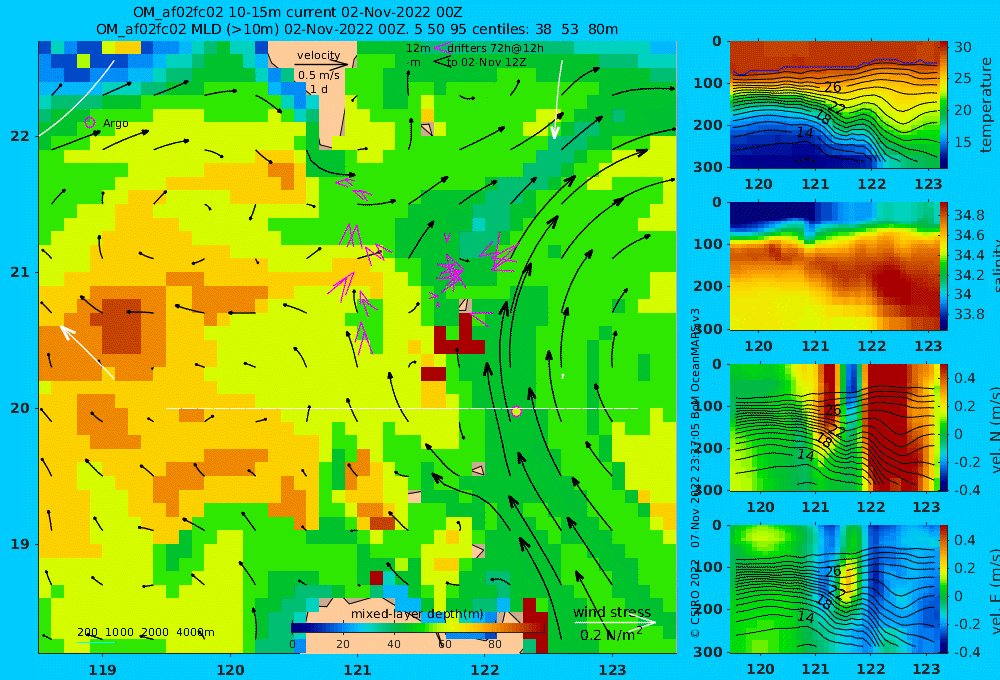
Task: Click the white wind stress legend arrow
Action: (614, 622)
